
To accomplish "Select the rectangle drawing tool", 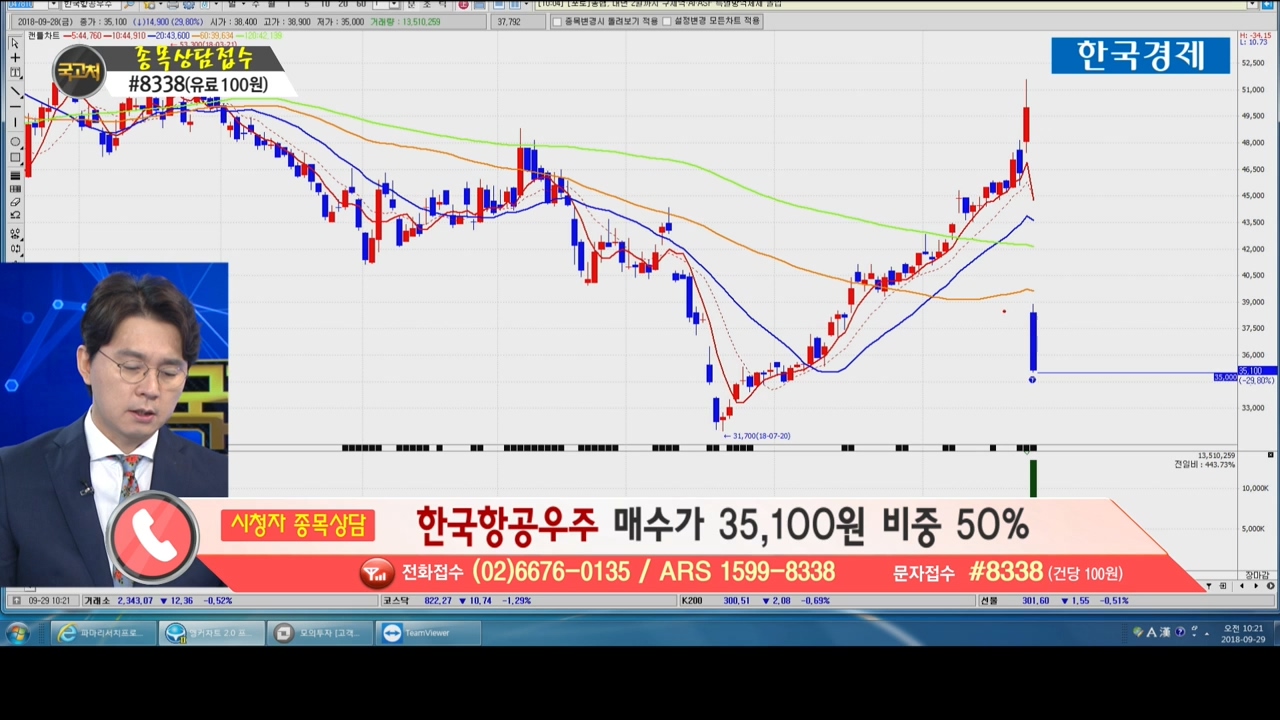I will pos(15,157).
